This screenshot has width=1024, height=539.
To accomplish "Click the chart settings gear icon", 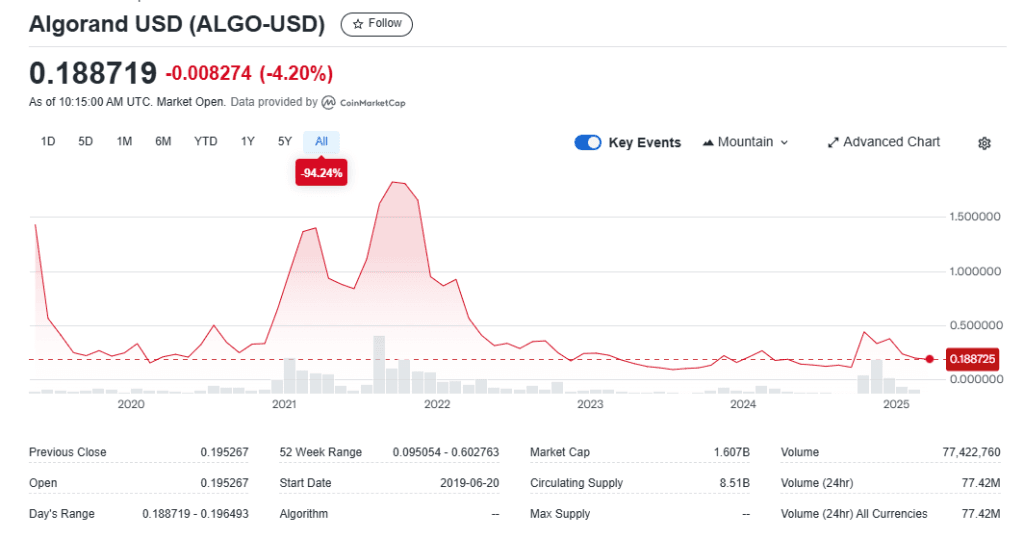I will click(x=984, y=143).
